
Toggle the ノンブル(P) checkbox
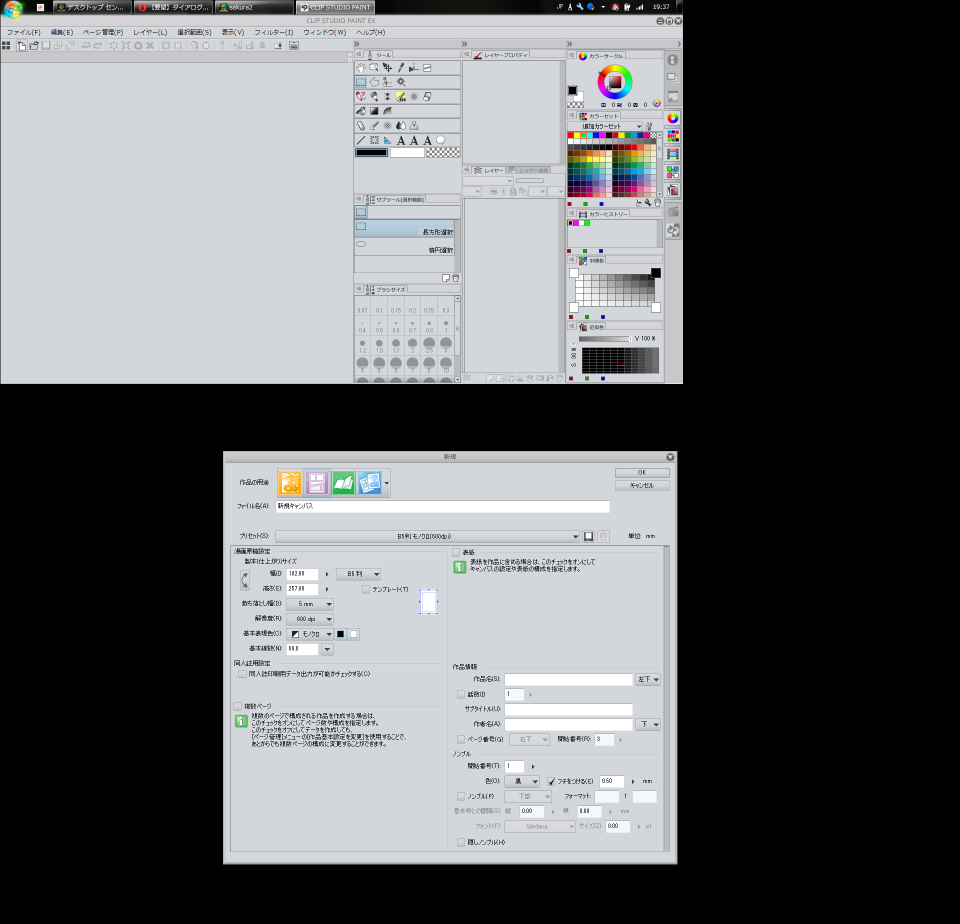pos(461,796)
